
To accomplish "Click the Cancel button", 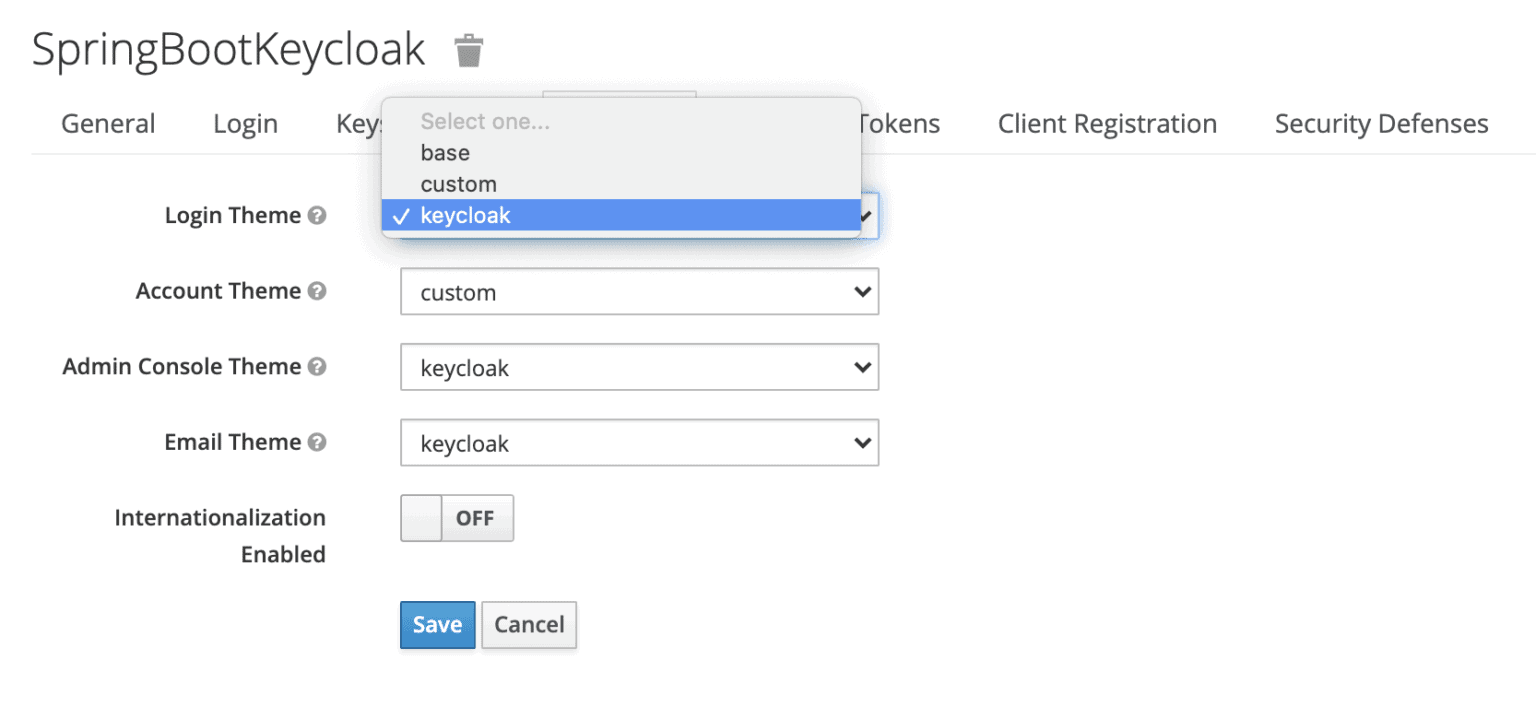I will pyautogui.click(x=528, y=624).
